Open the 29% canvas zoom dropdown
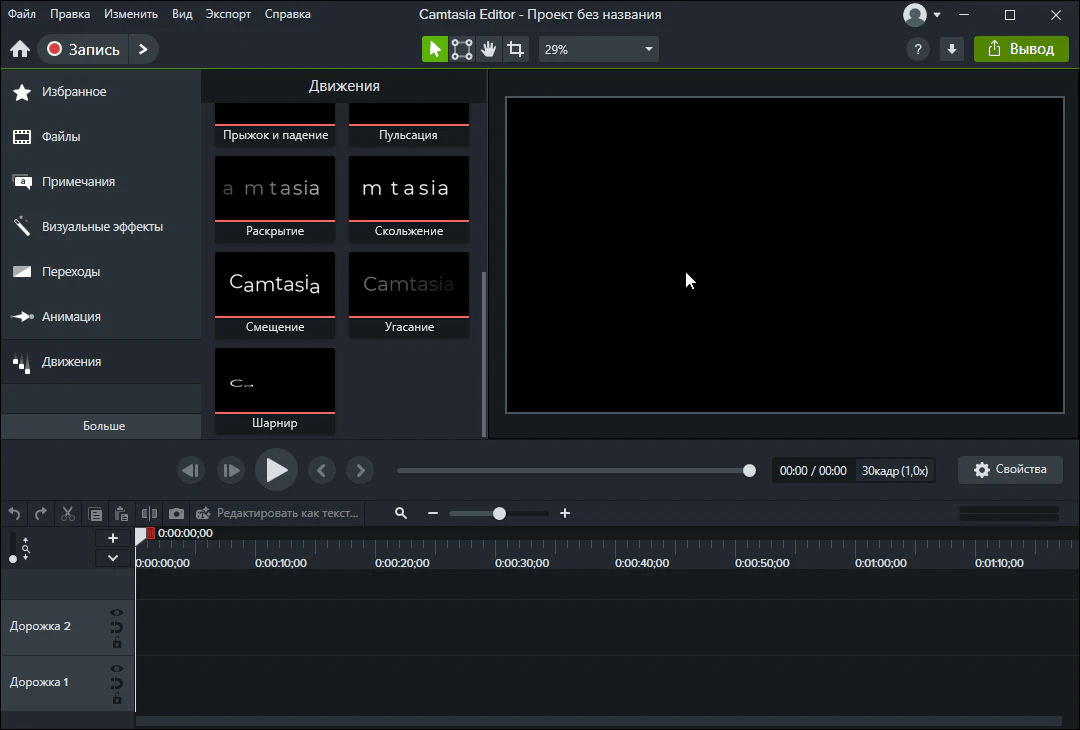 click(x=598, y=49)
